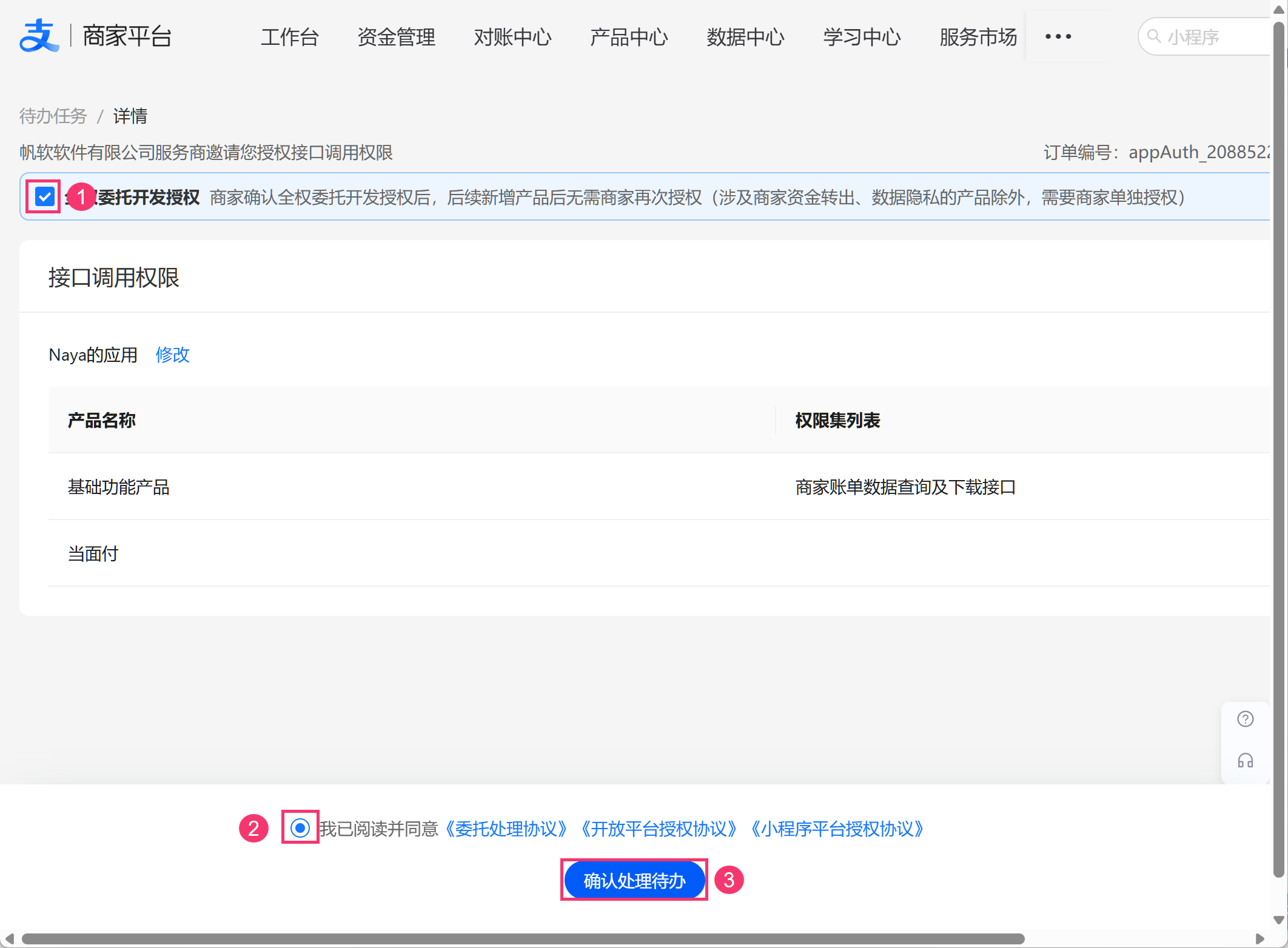Click the Alipay logo icon
Viewport: 1288px width, 948px height.
(39, 36)
